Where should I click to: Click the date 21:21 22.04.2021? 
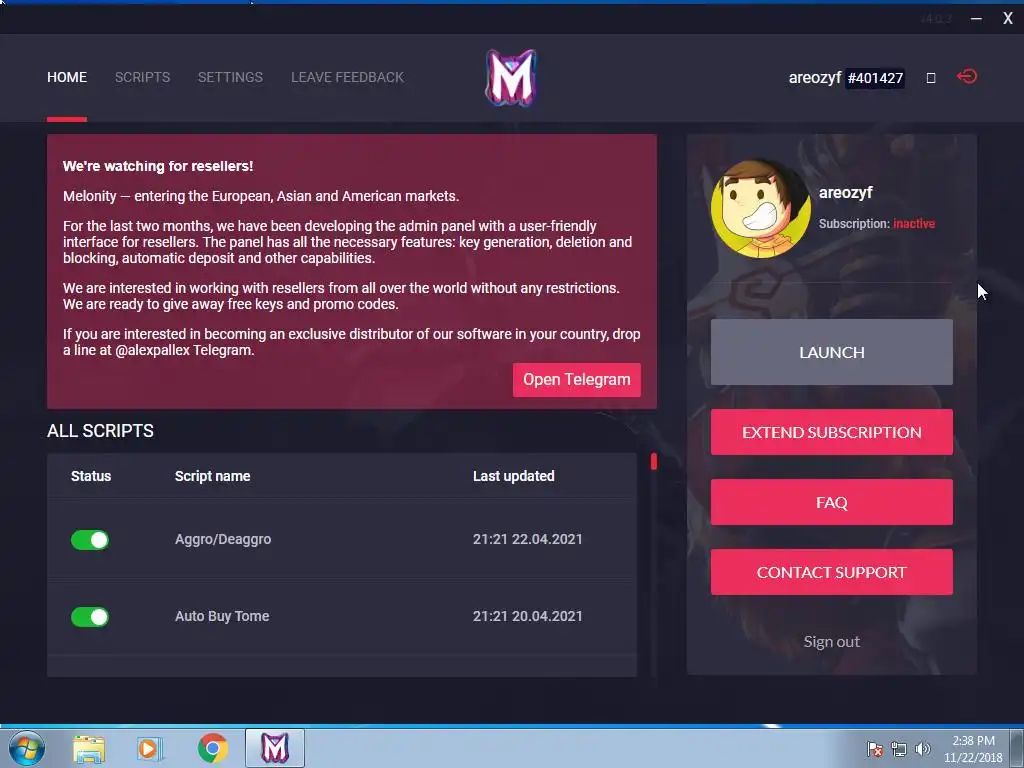pyautogui.click(x=528, y=539)
